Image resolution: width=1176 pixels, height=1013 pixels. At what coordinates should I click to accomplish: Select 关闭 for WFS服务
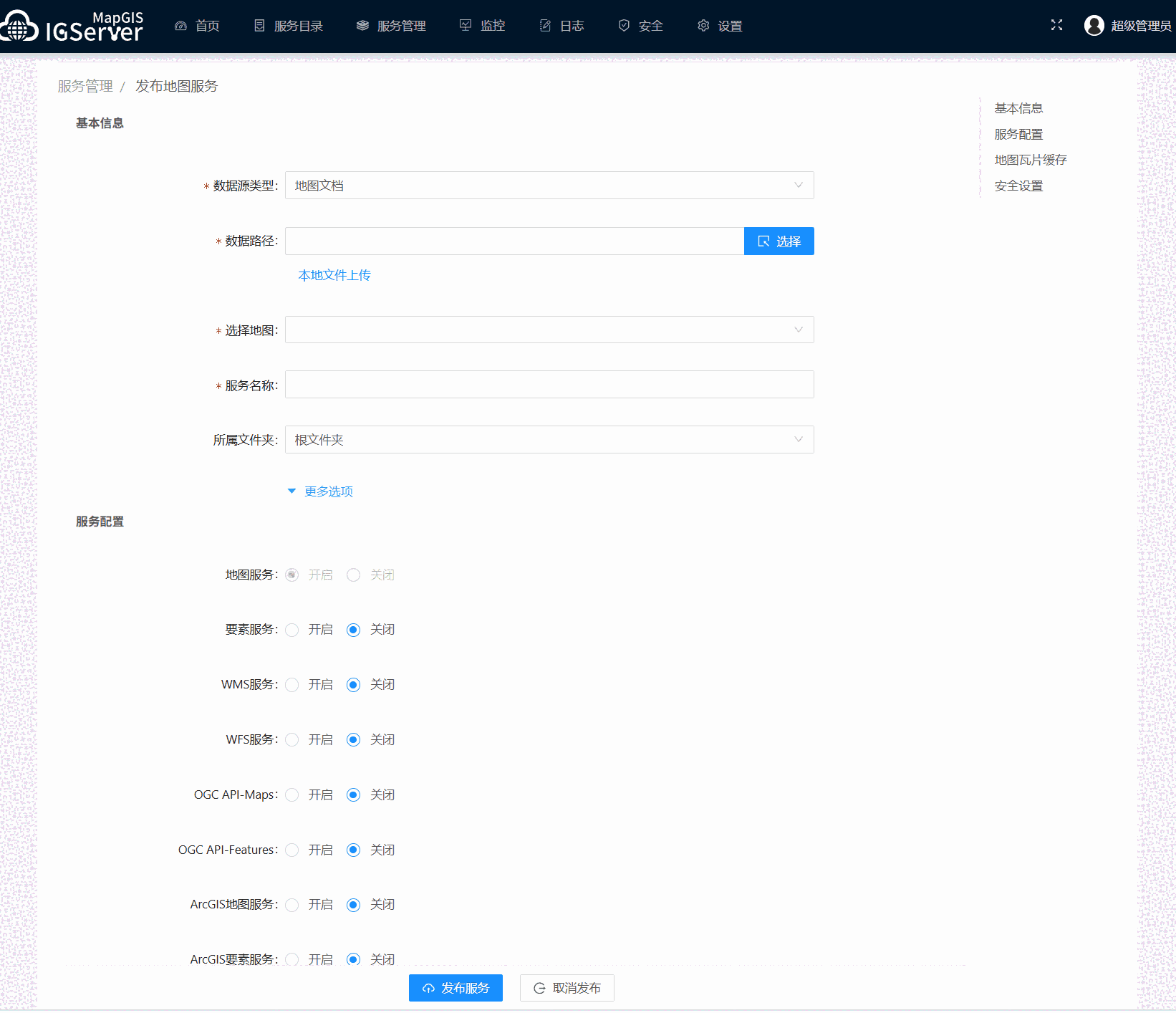[x=354, y=740]
